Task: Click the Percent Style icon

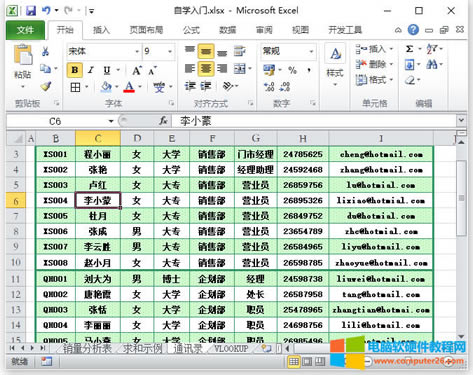Action: (x=292, y=70)
